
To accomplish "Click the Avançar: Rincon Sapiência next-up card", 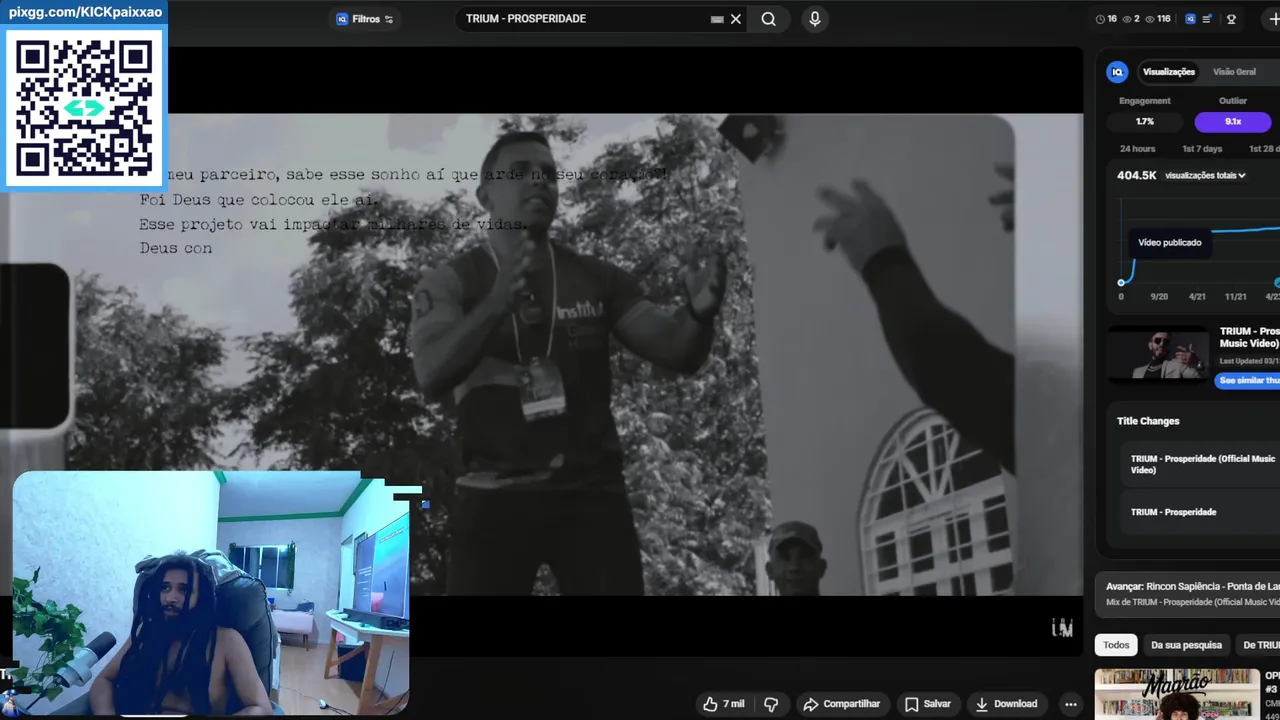I will (x=1187, y=594).
